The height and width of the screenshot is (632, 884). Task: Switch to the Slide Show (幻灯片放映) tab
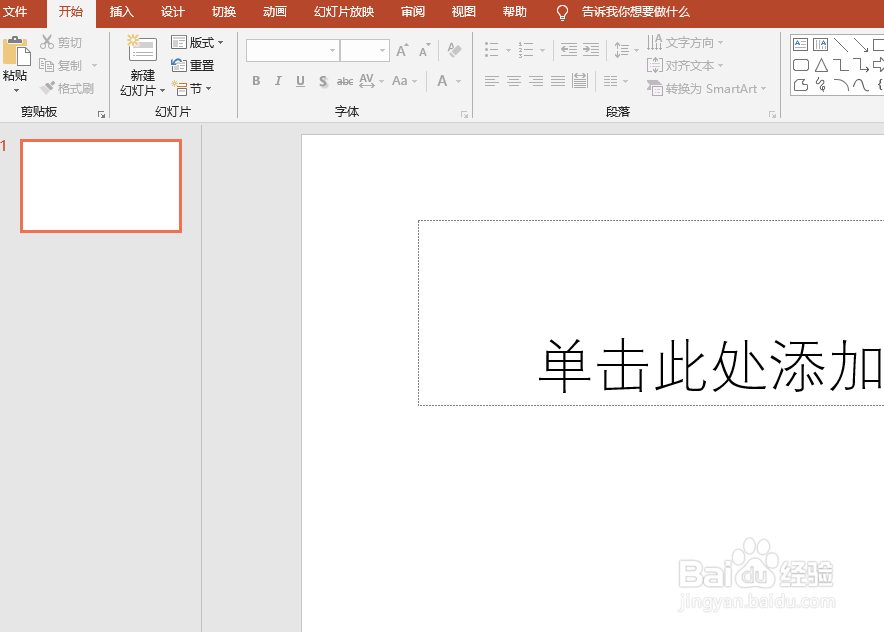point(344,12)
